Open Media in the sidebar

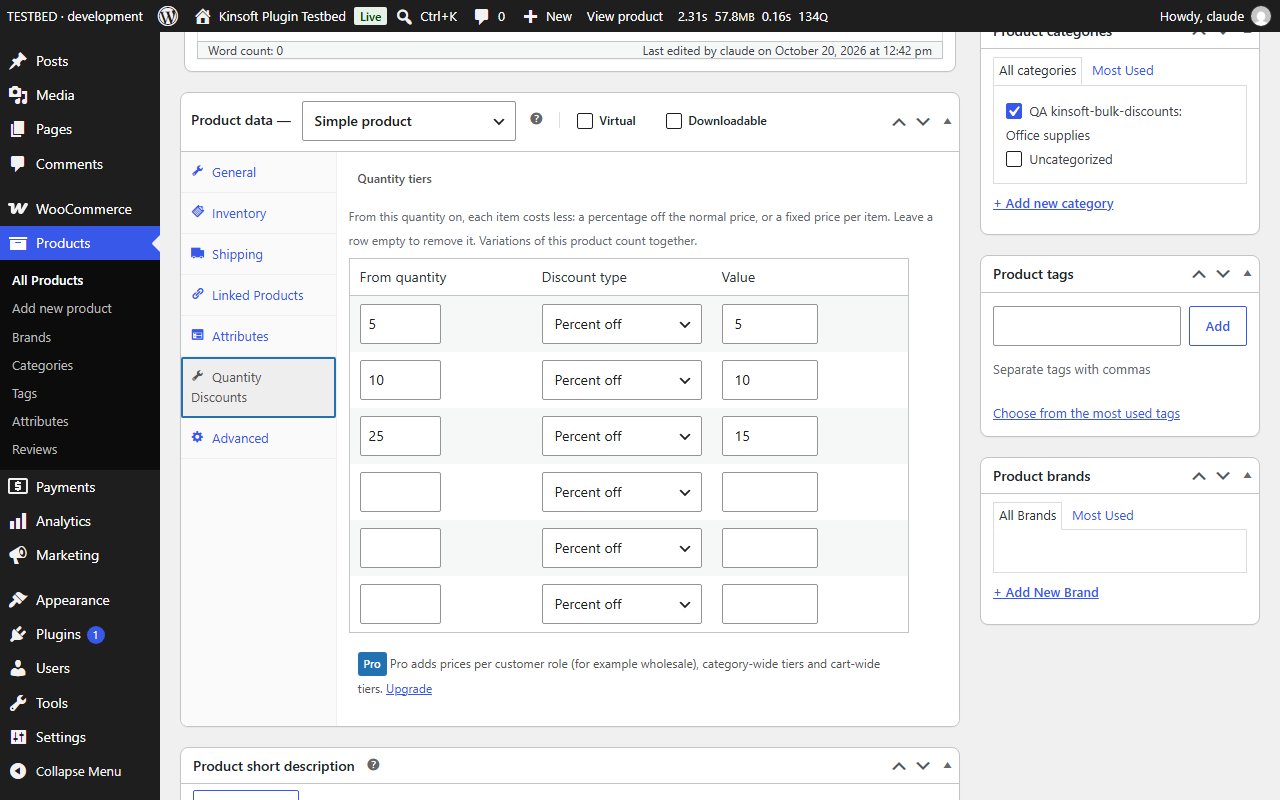(80, 95)
